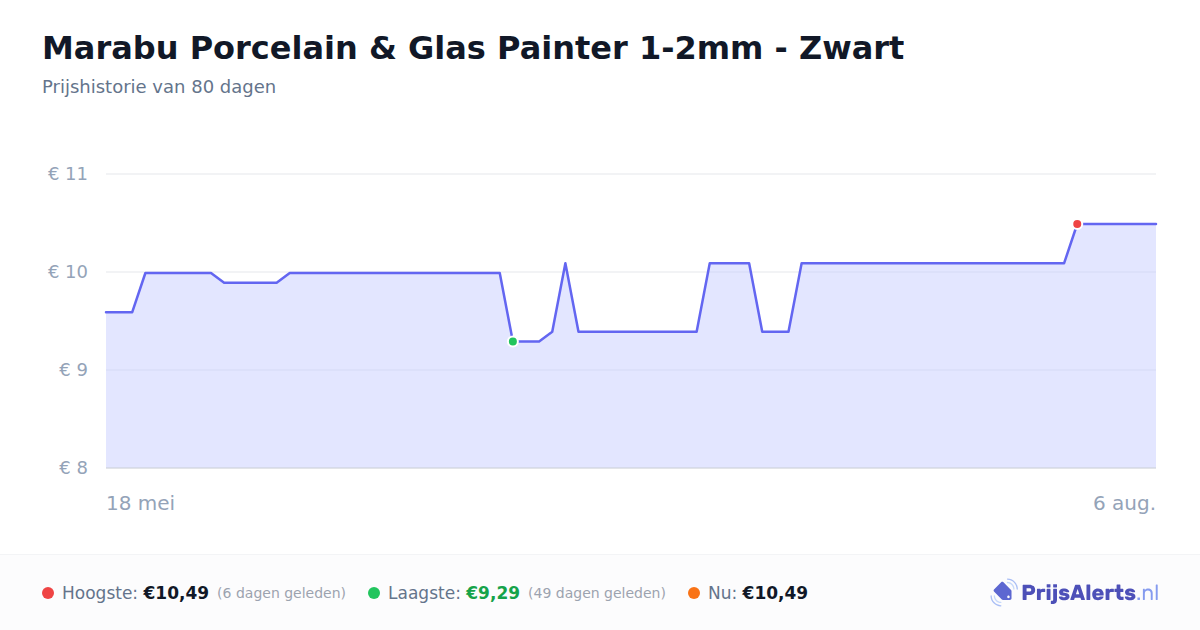Click the lowest price value €9,29
Image resolution: width=1200 pixels, height=630 pixels.
[493, 593]
